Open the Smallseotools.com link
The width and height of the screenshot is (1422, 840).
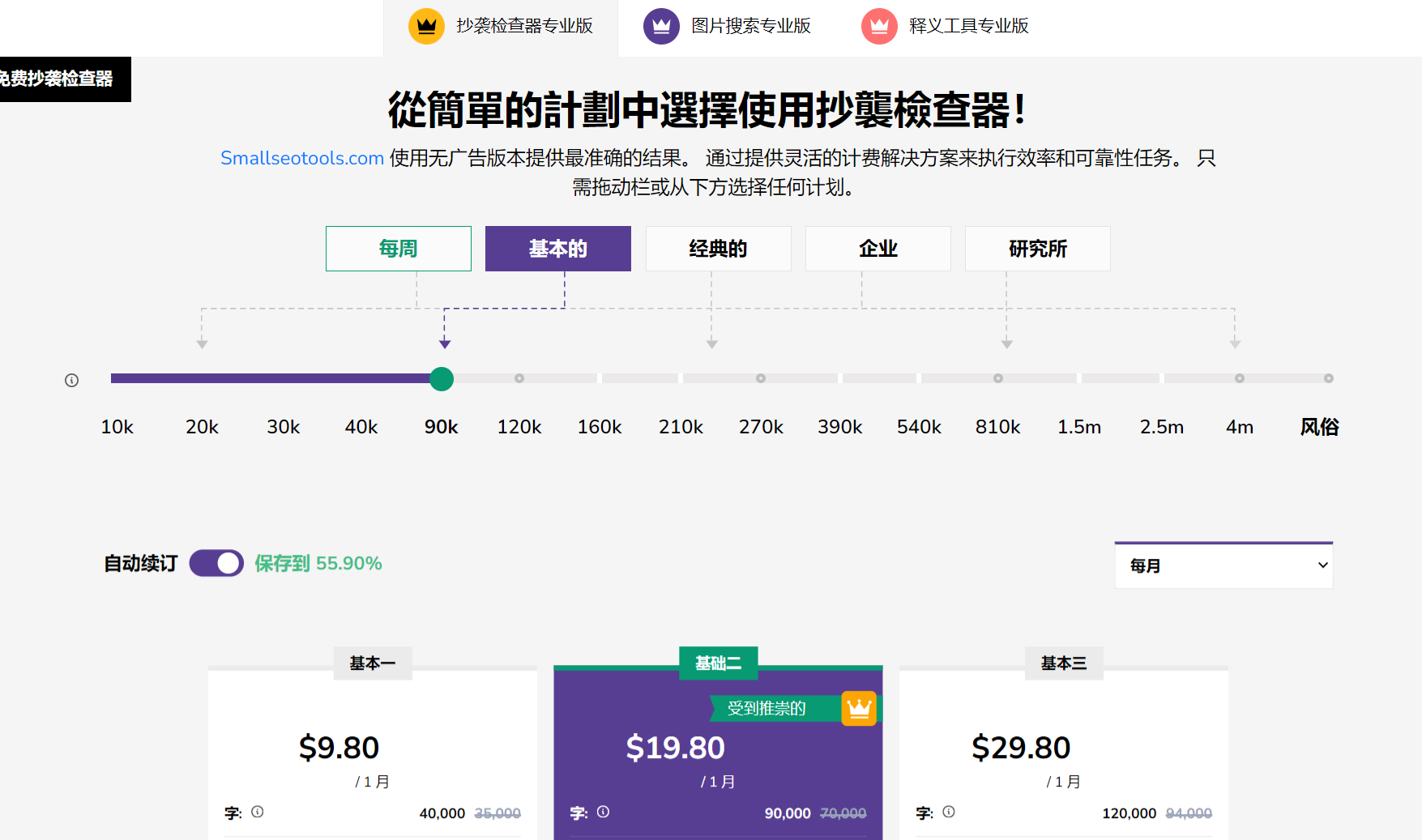click(302, 158)
